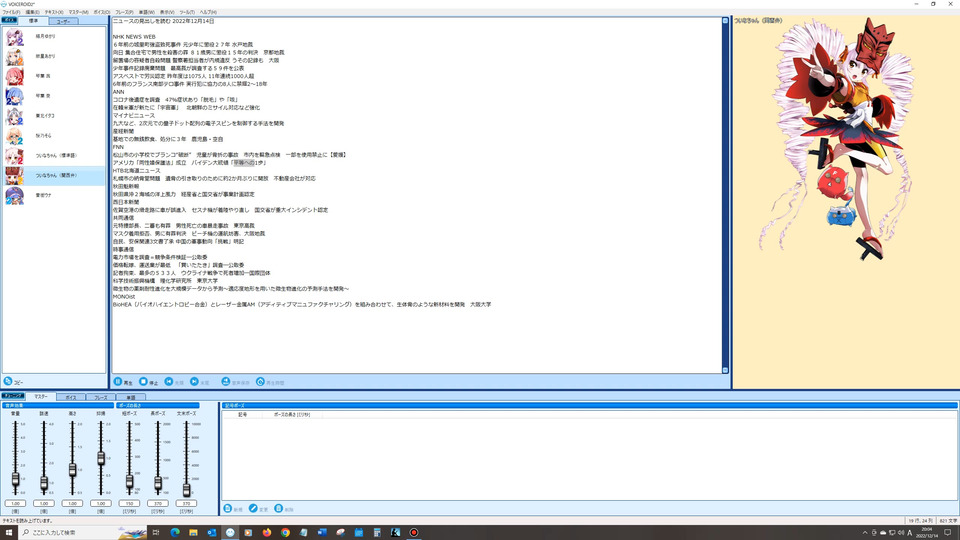Screen dimensions: 960x540
Task: Click the 長ポーズ slider handle
Action: click(x=158, y=484)
